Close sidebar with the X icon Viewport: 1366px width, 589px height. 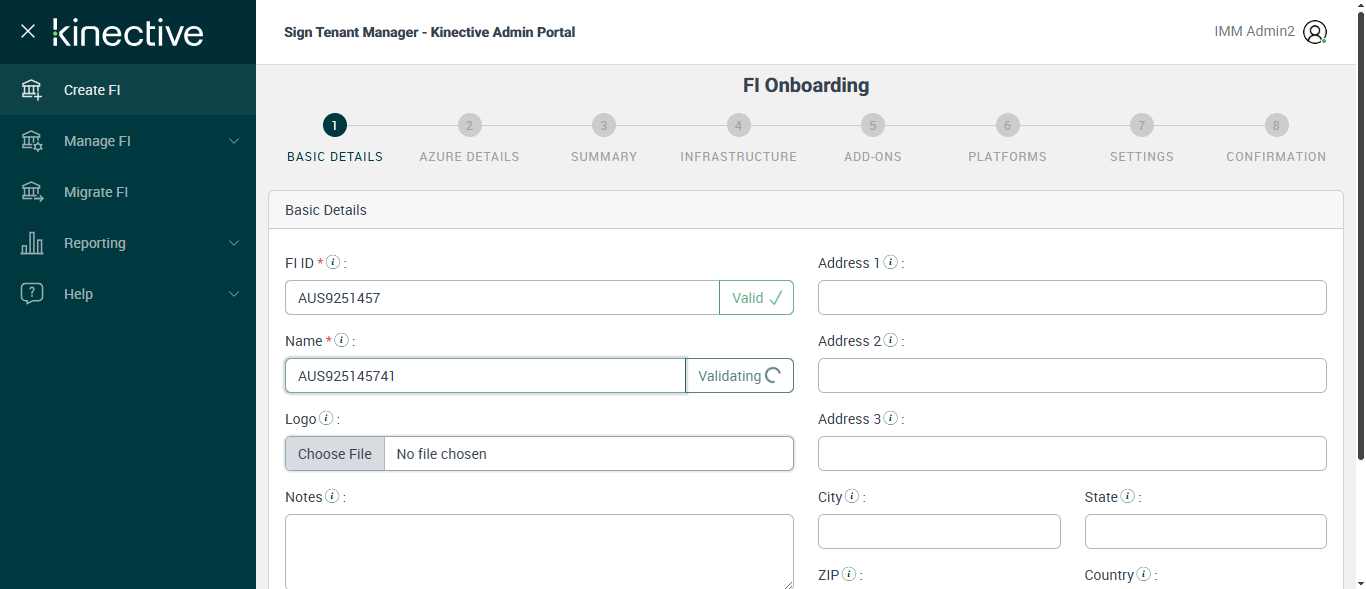(28, 31)
